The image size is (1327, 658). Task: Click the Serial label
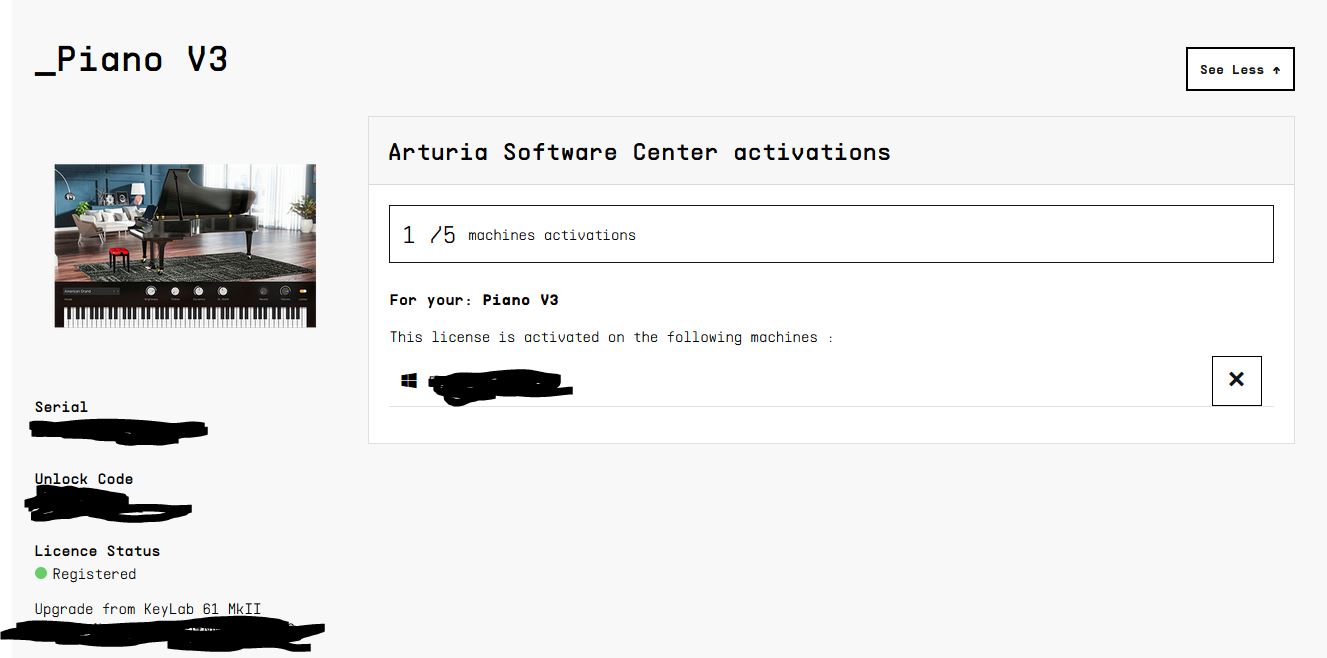[x=61, y=407]
